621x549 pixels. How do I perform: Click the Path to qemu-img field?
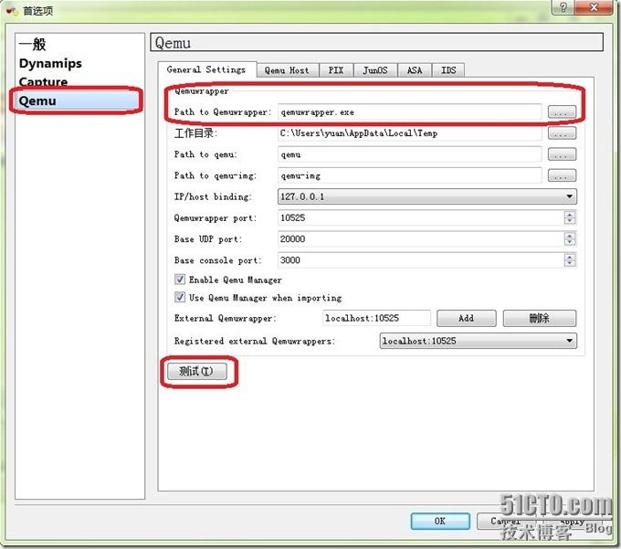[410, 175]
